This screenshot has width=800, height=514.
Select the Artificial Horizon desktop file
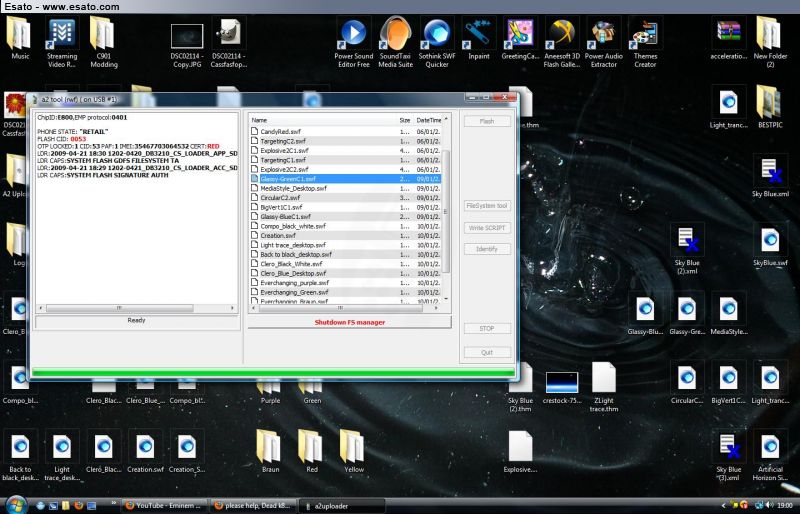coord(770,456)
